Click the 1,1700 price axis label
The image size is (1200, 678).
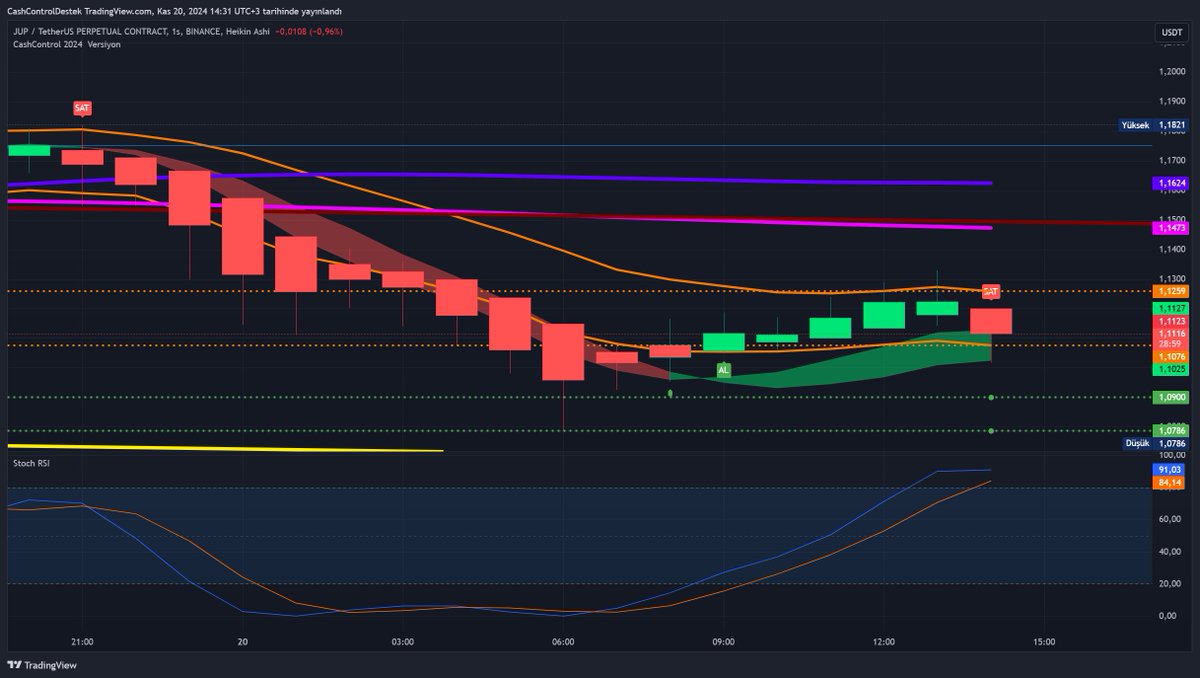click(x=1172, y=160)
